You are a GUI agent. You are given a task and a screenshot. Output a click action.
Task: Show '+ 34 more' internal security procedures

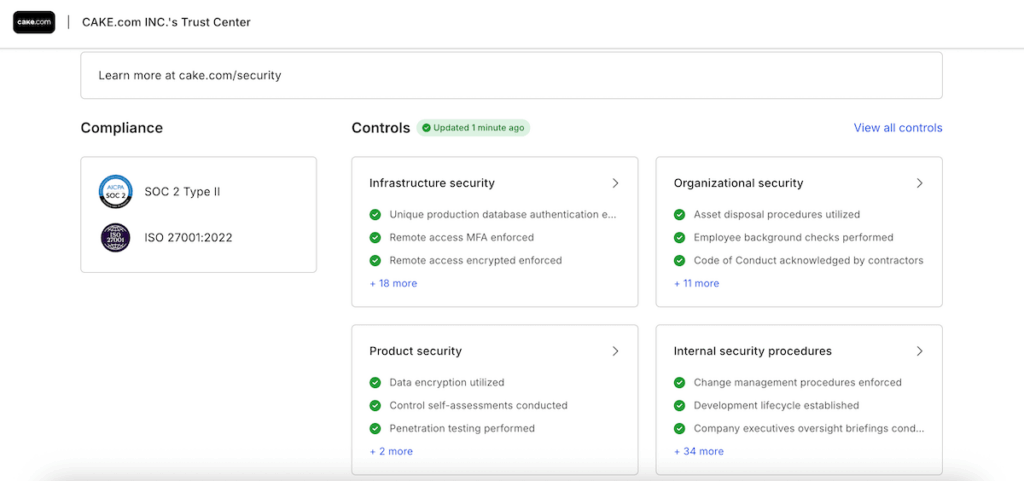(698, 451)
